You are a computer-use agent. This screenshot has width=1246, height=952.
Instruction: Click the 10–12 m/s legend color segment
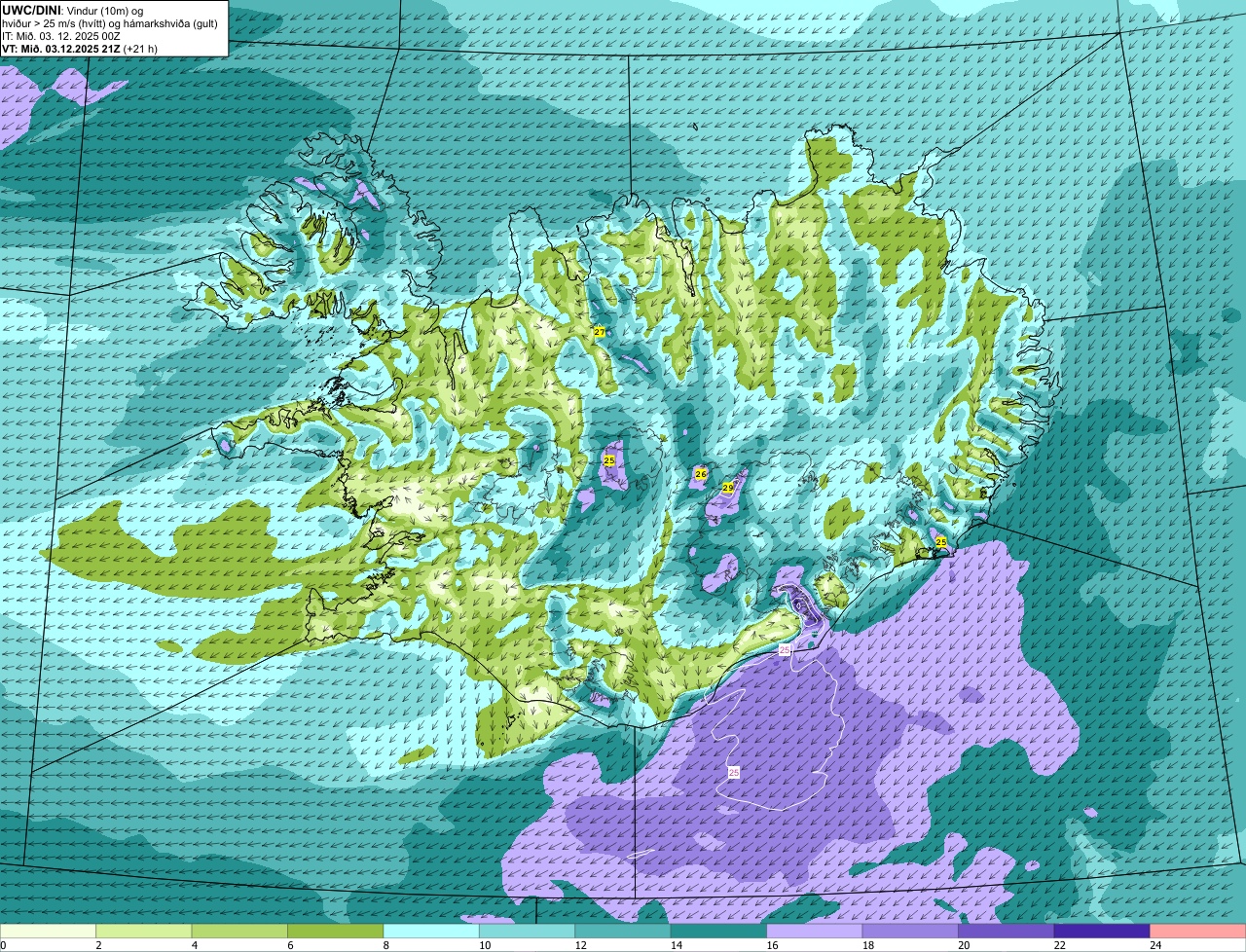(528, 931)
